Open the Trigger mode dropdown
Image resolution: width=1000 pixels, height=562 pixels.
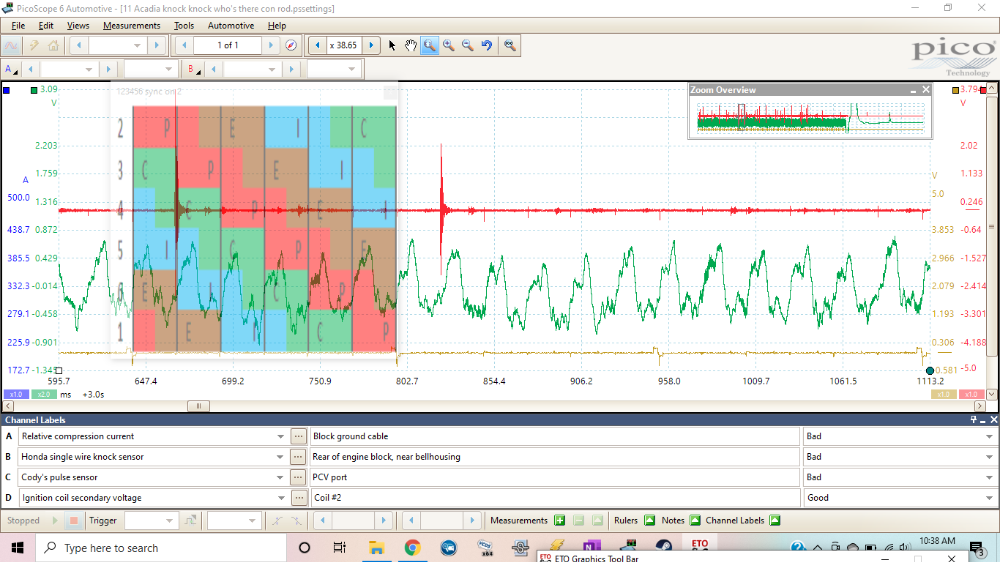click(x=169, y=521)
